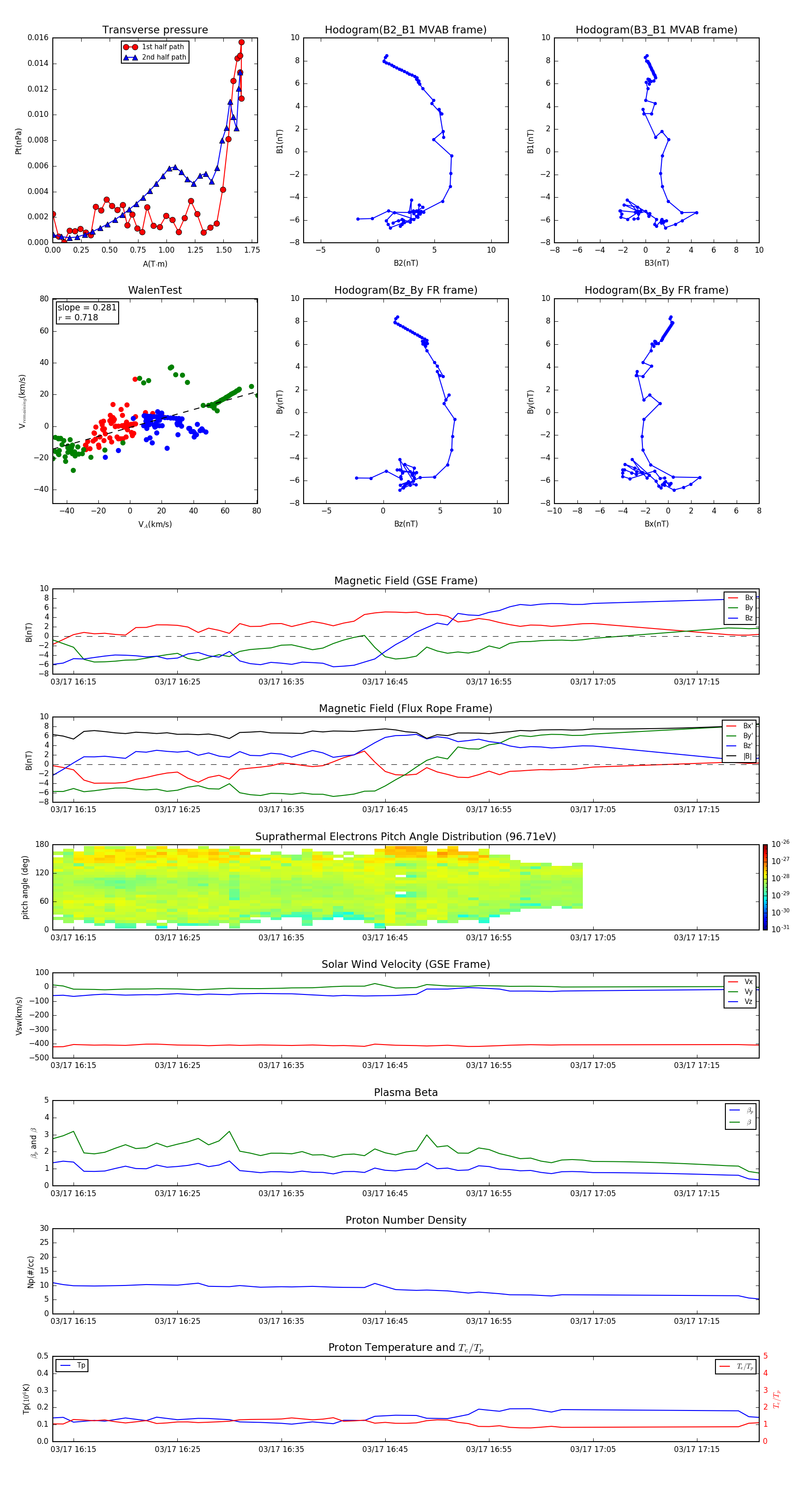Click the pitch angle colorbar
The image size is (812, 1489).
pyautogui.click(x=765, y=887)
